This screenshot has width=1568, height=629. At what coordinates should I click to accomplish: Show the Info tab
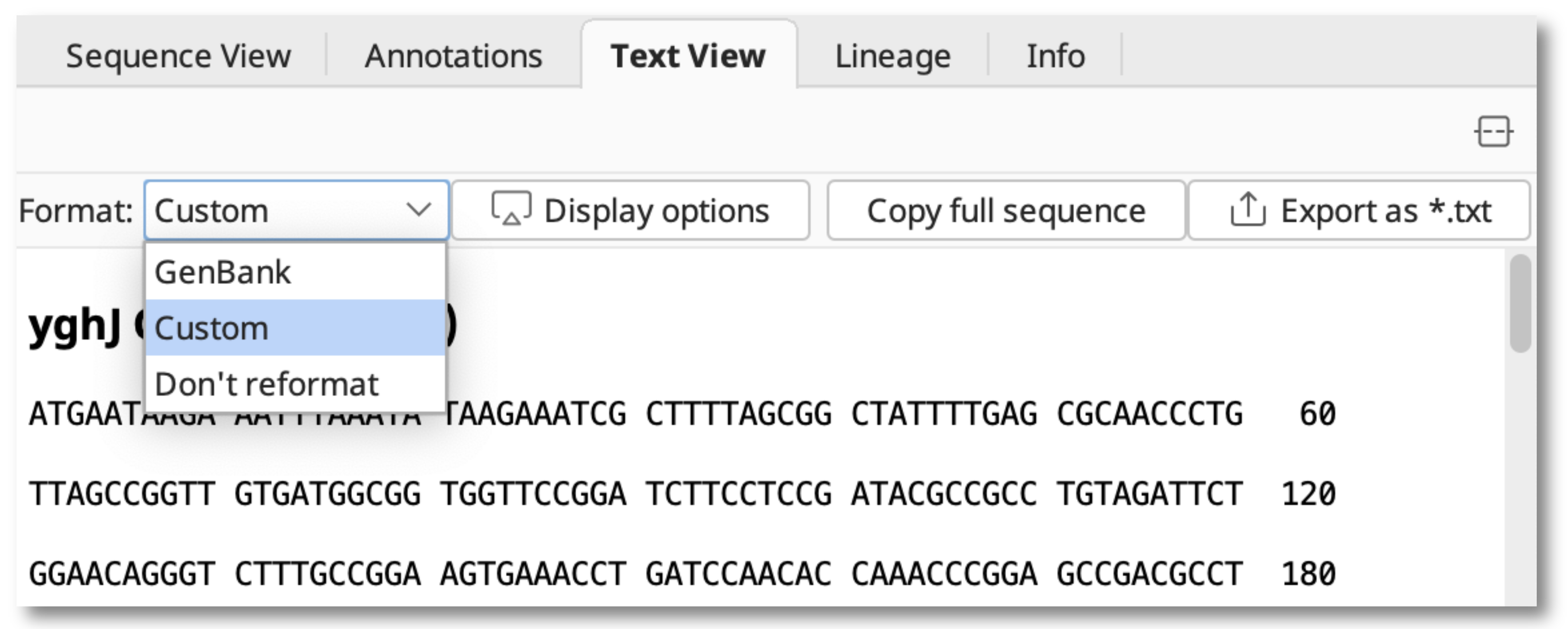click(1055, 57)
